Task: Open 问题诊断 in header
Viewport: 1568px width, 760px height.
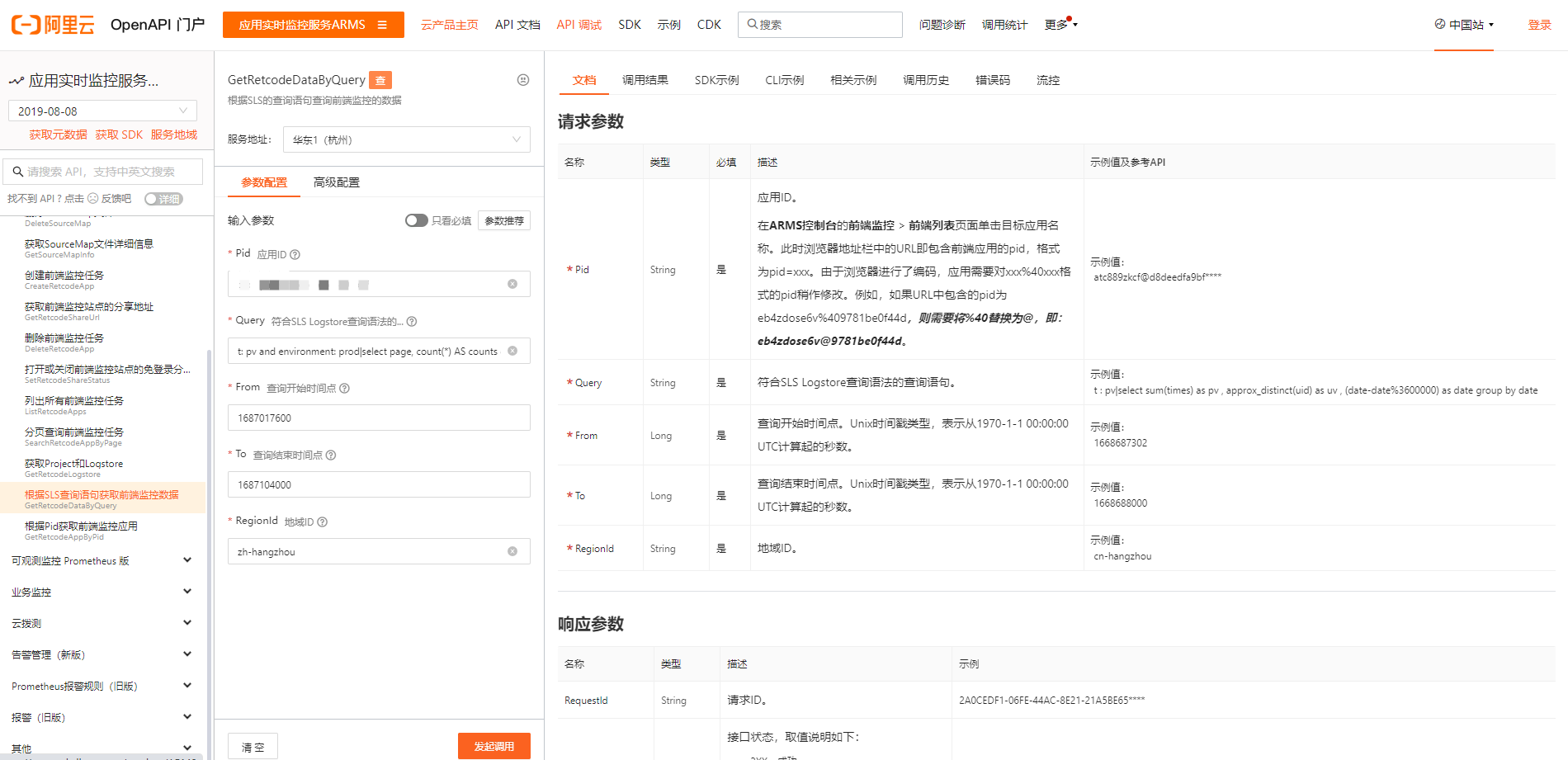Action: coord(942,25)
